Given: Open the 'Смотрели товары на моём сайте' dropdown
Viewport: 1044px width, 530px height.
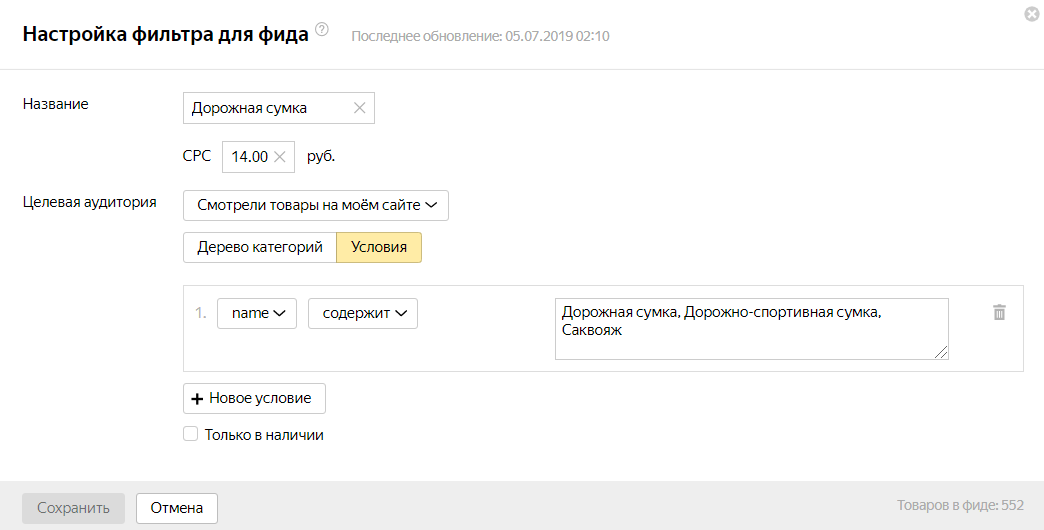Looking at the screenshot, I should click(x=316, y=205).
